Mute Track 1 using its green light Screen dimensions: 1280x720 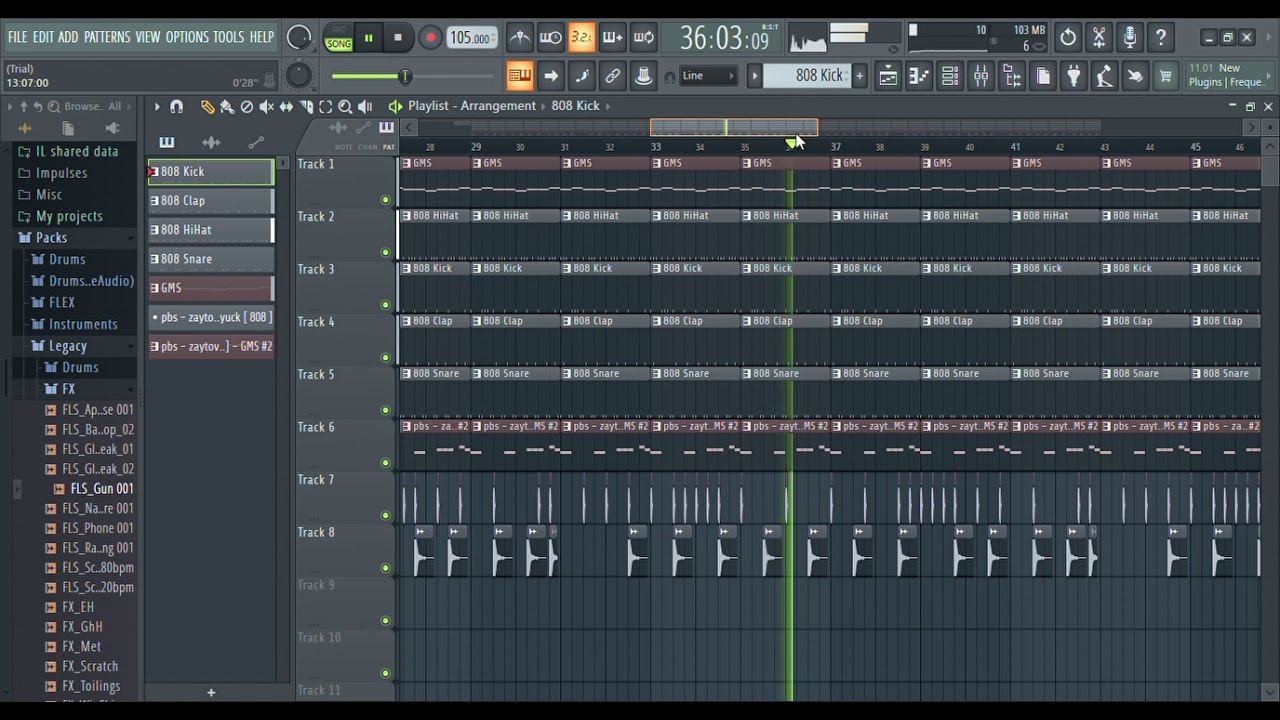coord(385,200)
